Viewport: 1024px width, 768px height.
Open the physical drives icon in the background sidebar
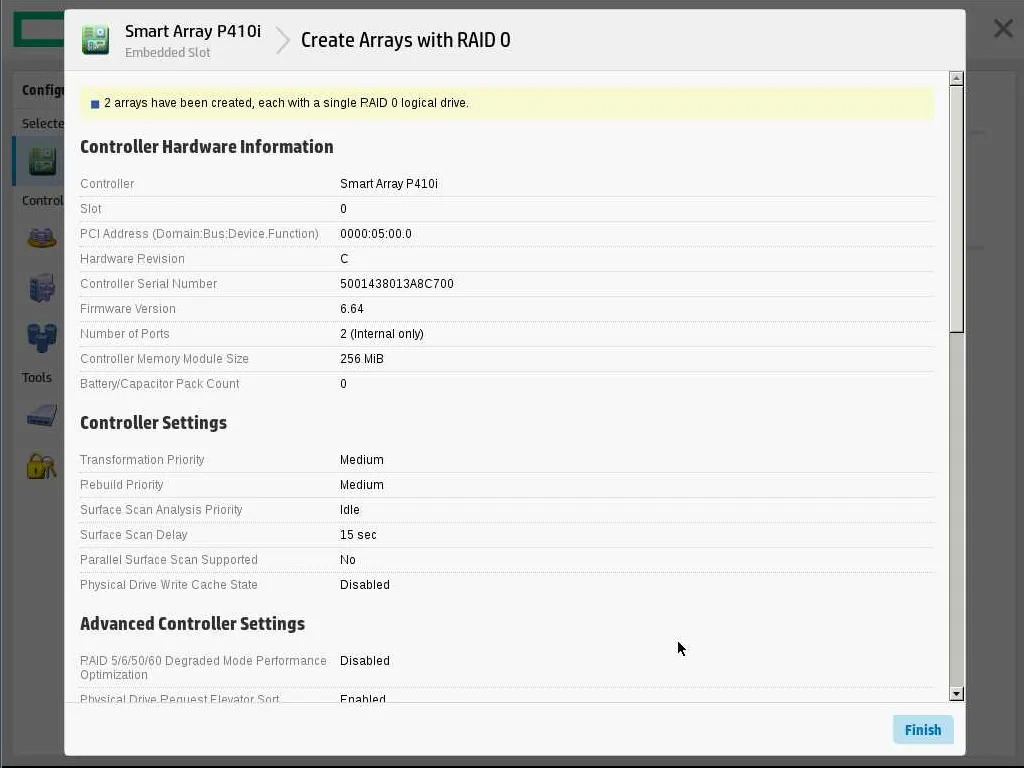(42, 338)
